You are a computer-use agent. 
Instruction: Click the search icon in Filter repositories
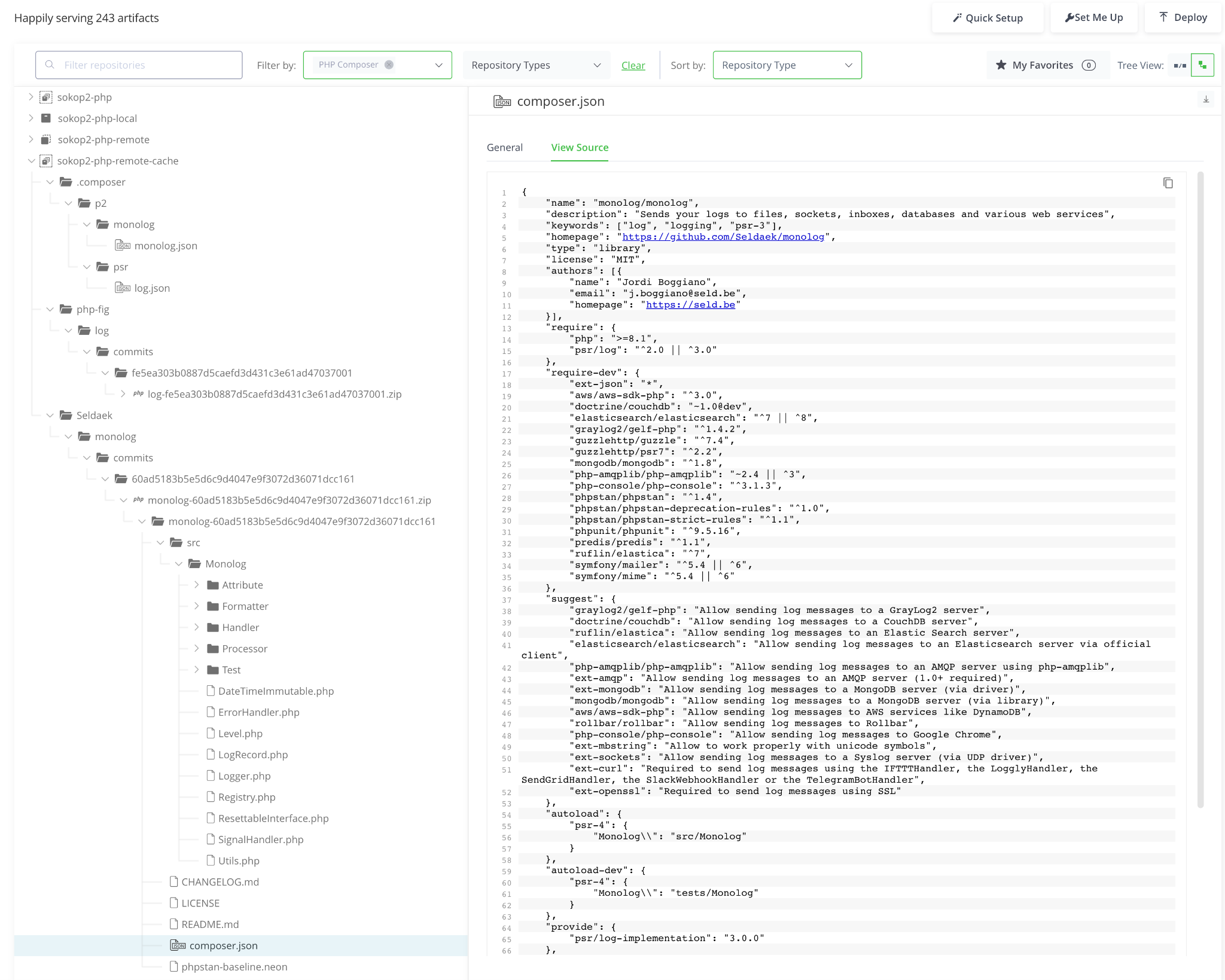50,65
